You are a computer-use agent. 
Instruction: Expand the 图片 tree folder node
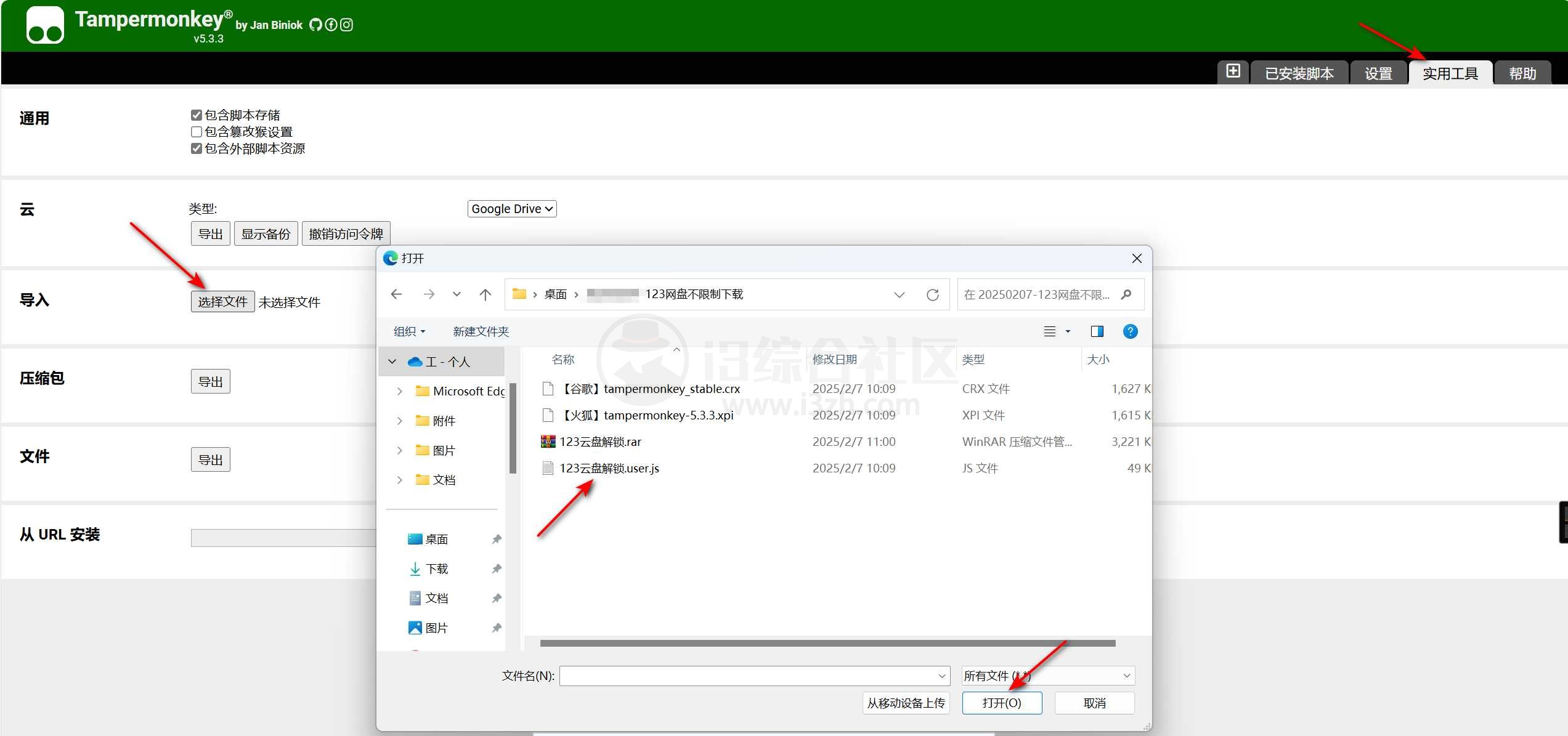[399, 450]
